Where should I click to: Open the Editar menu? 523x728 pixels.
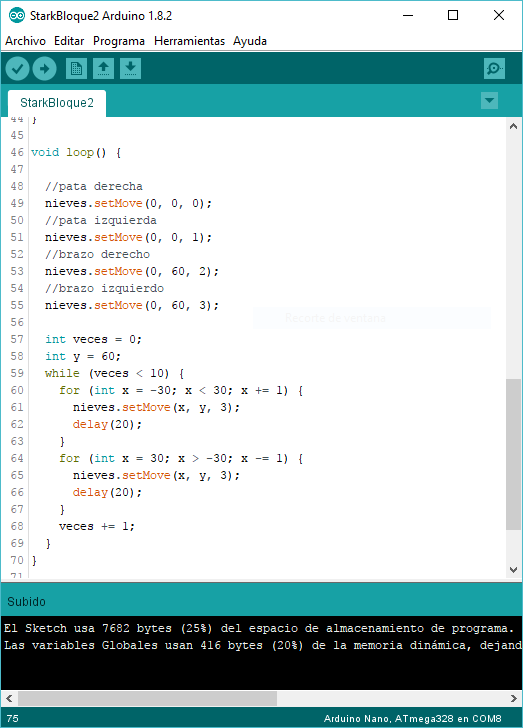pos(69,41)
